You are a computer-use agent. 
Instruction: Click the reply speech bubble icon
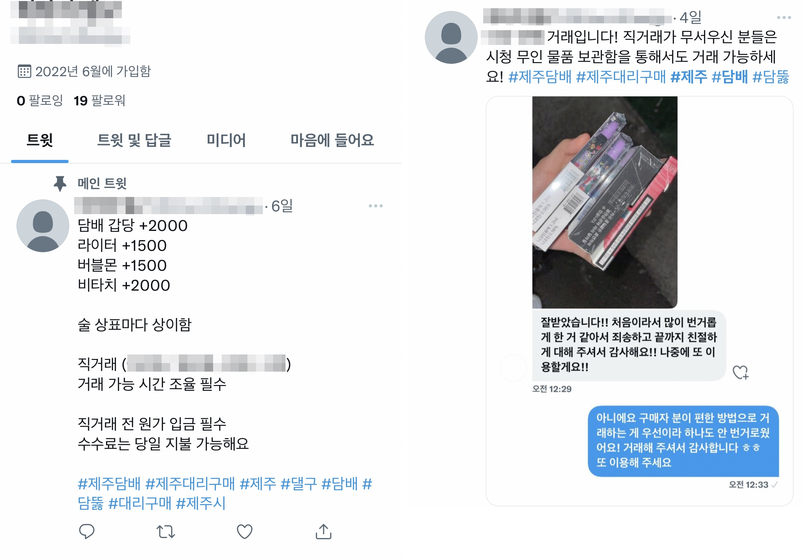[x=87, y=532]
